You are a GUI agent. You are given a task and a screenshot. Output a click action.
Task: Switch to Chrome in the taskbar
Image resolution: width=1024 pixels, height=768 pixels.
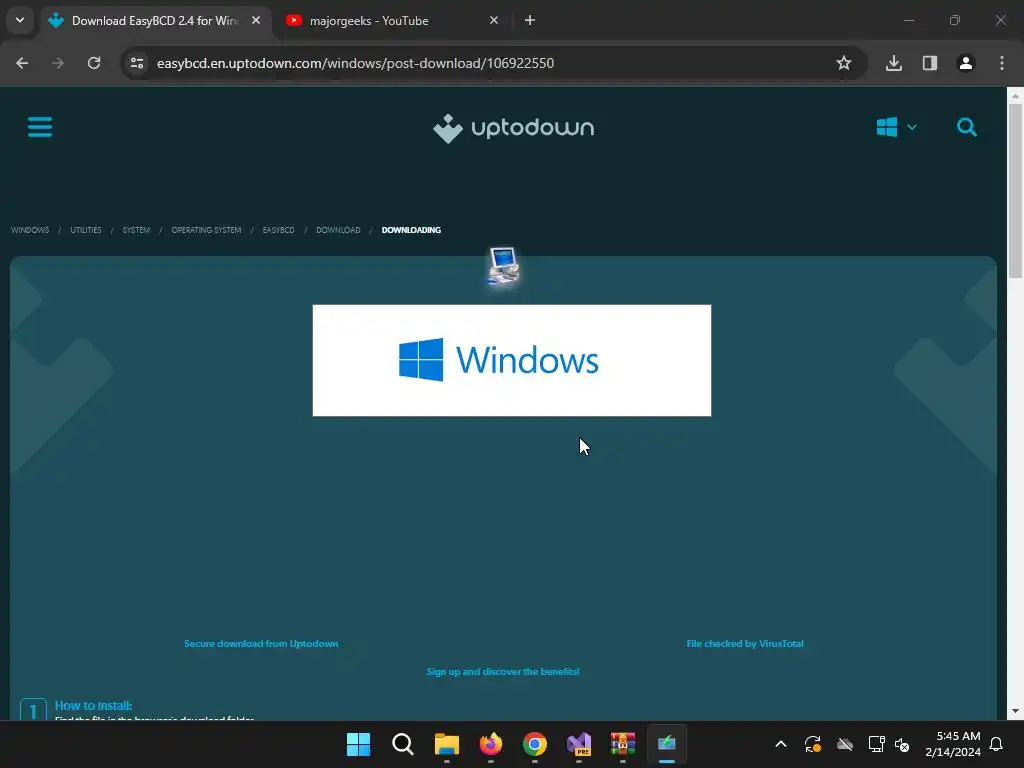click(534, 744)
